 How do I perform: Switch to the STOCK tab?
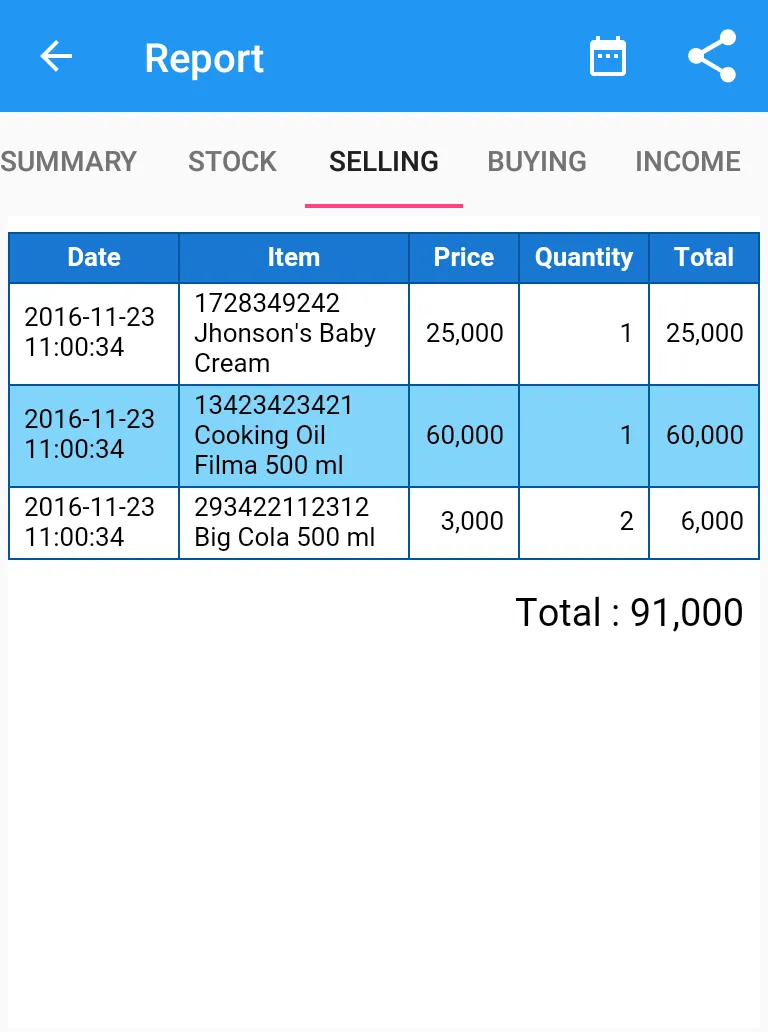pos(232,162)
